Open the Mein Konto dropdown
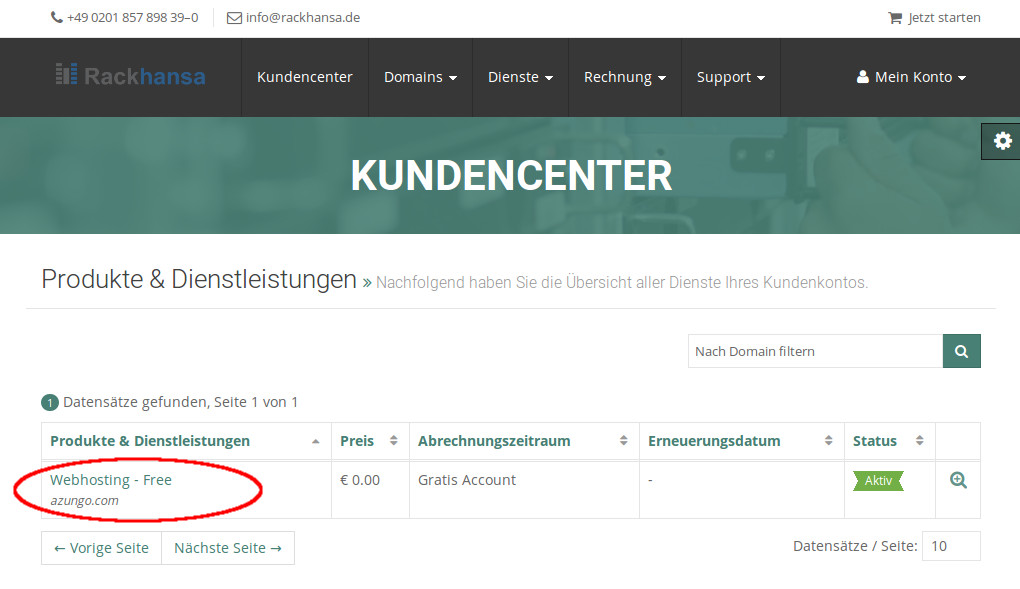The height and width of the screenshot is (589, 1020). [911, 77]
